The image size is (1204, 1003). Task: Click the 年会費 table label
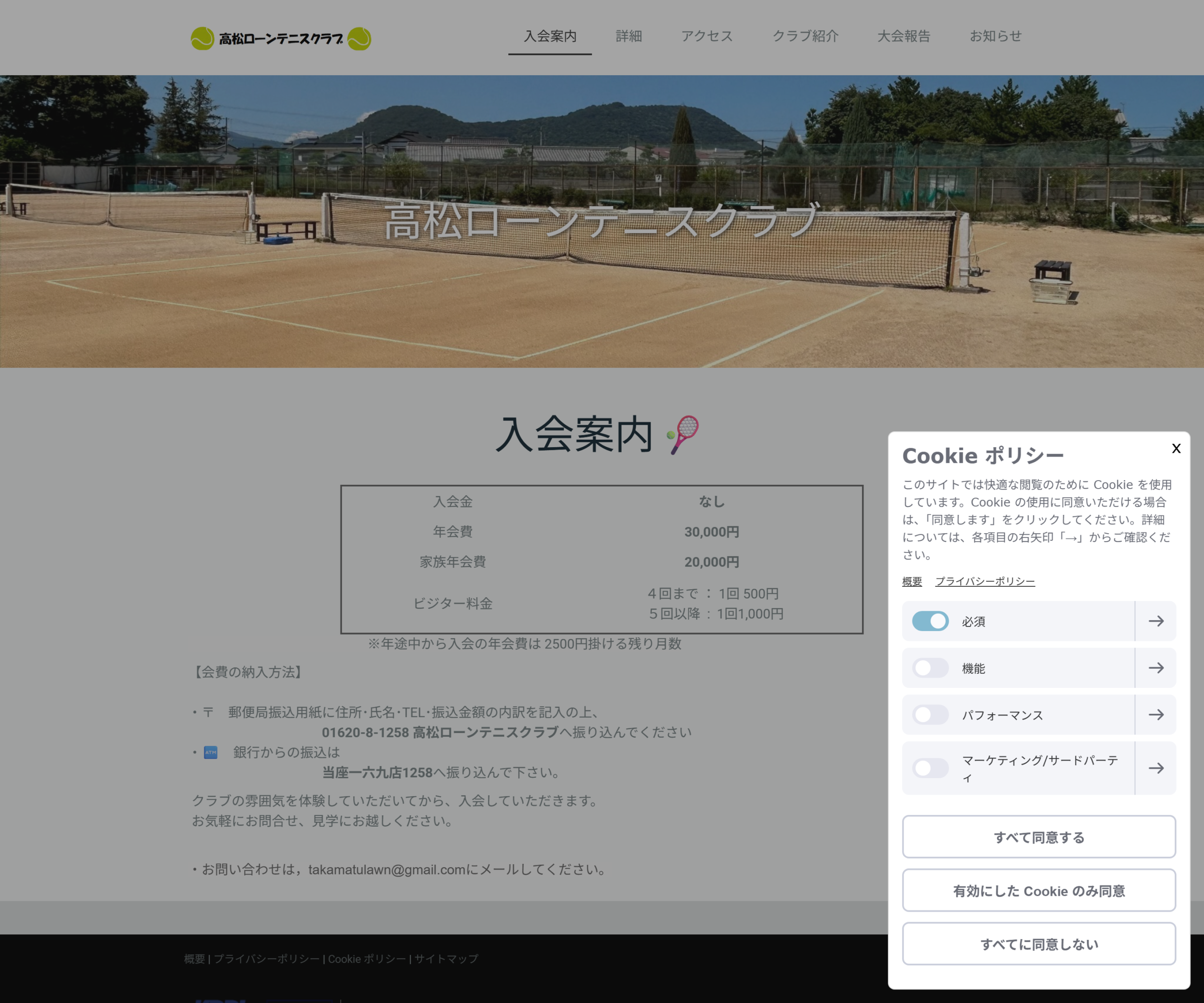452,531
